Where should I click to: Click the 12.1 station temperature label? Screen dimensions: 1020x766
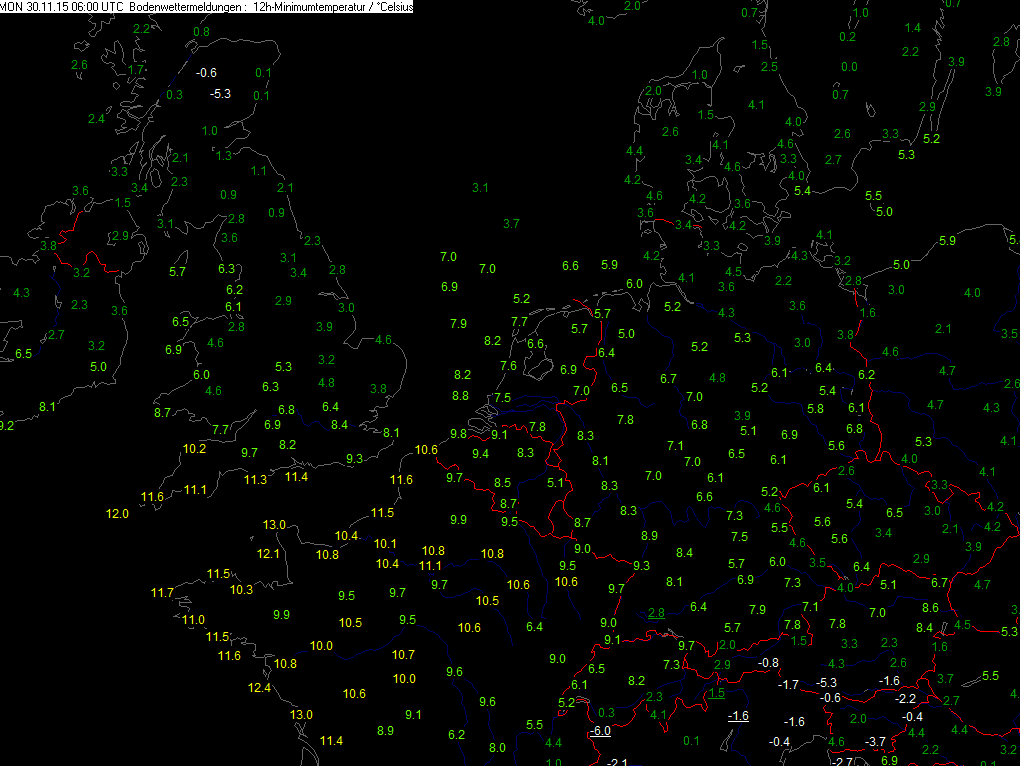tap(268, 554)
